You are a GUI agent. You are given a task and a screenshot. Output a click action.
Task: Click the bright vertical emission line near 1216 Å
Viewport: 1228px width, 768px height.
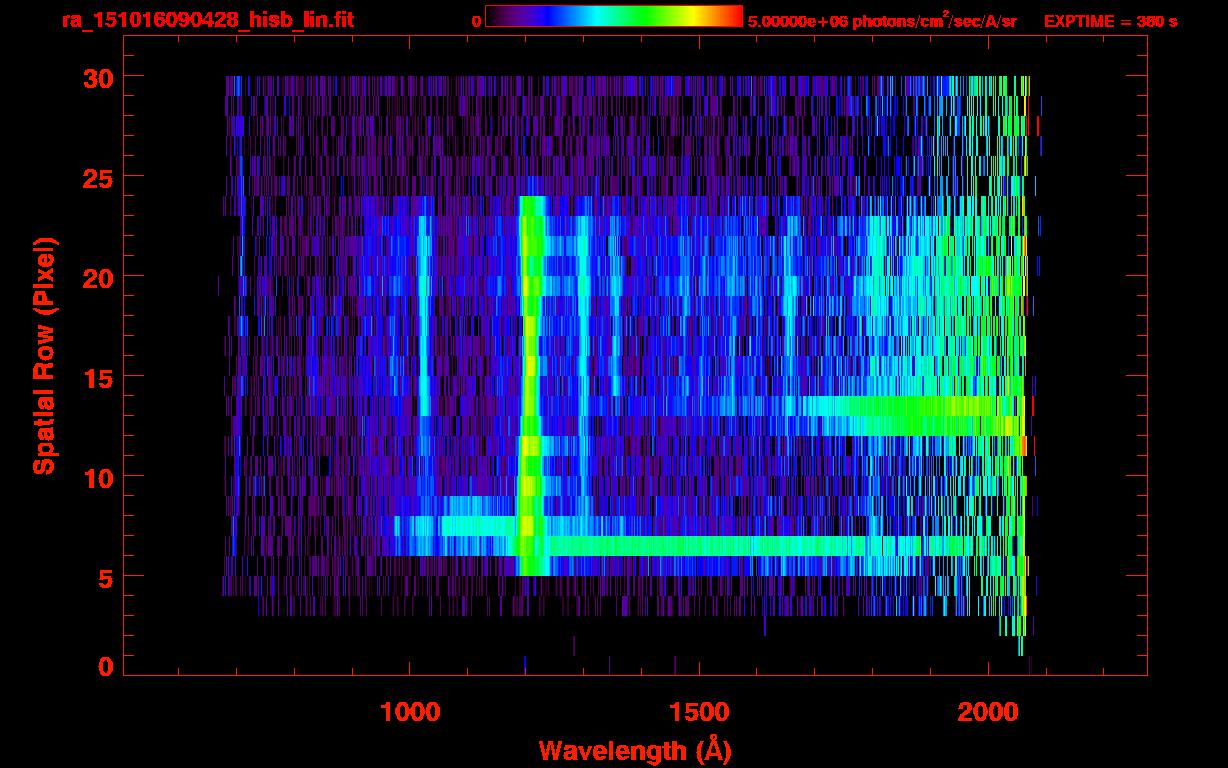(x=529, y=380)
